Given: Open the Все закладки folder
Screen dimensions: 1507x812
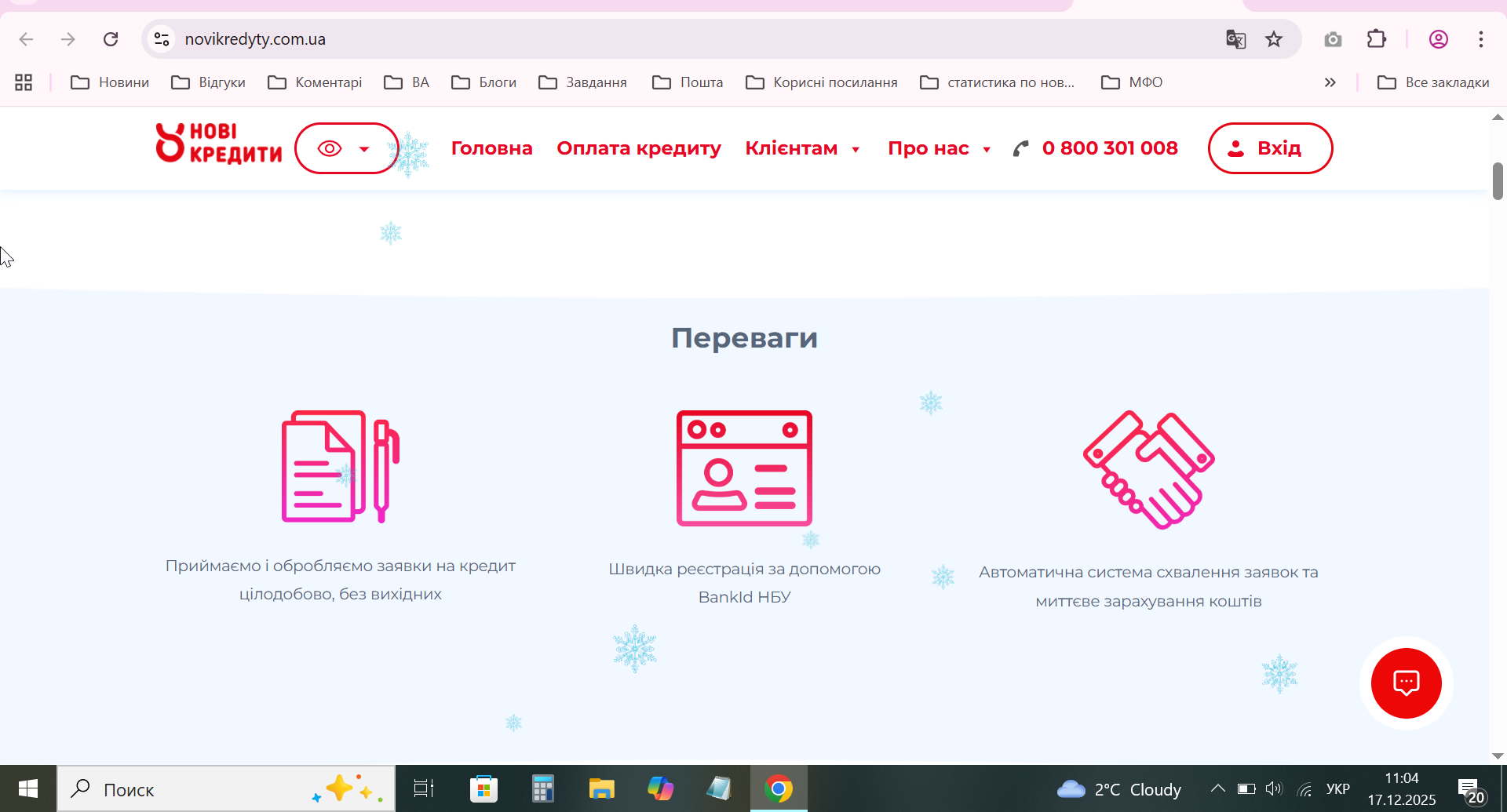Looking at the screenshot, I should click(x=1433, y=82).
